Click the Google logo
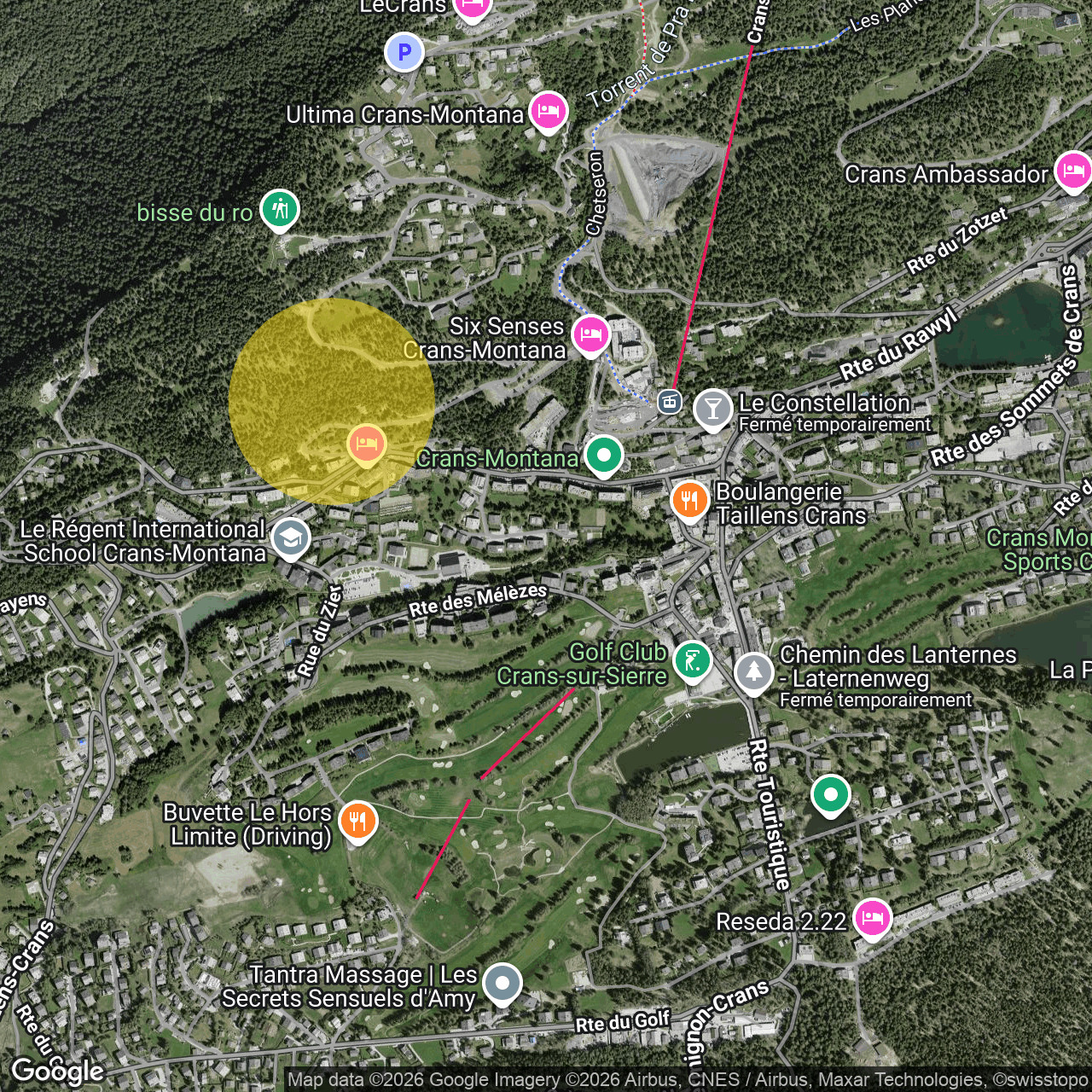Viewport: 1092px width, 1092px height. point(58,1072)
